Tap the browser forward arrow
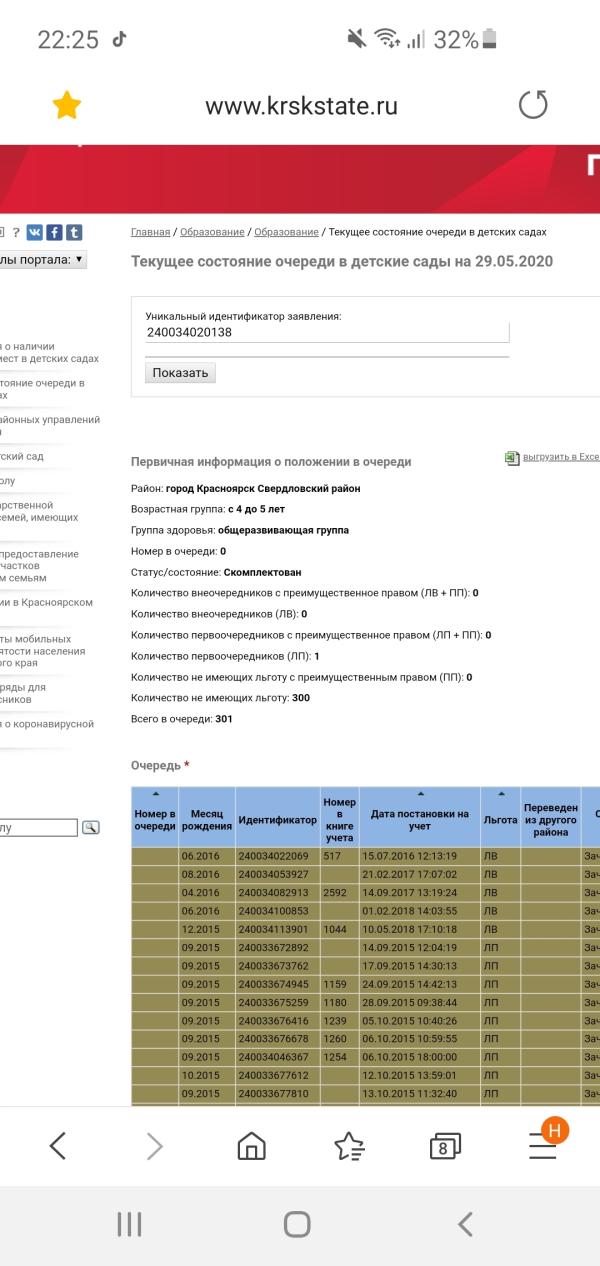 tap(154, 1146)
